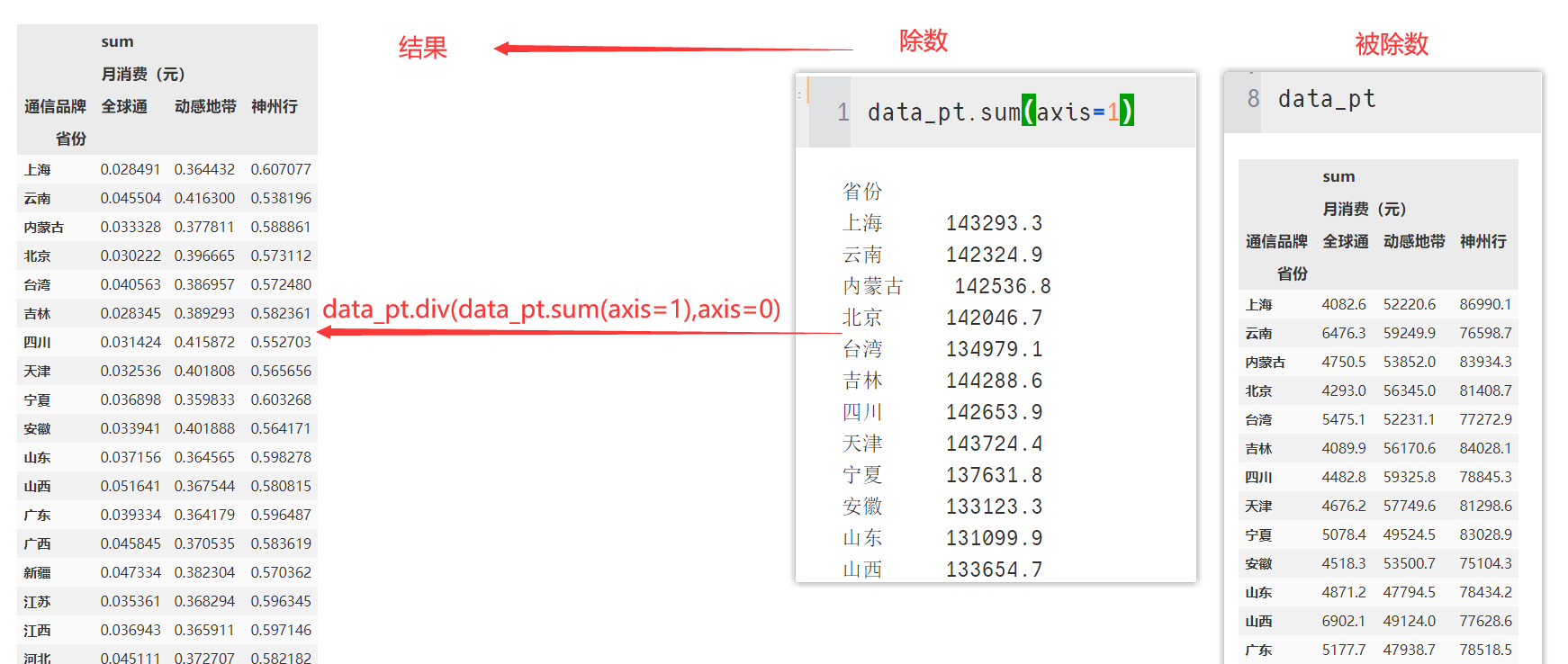Screen dimensions: 1568x664
Task: Select the 山东 value 4871.2
Action: (1344, 592)
